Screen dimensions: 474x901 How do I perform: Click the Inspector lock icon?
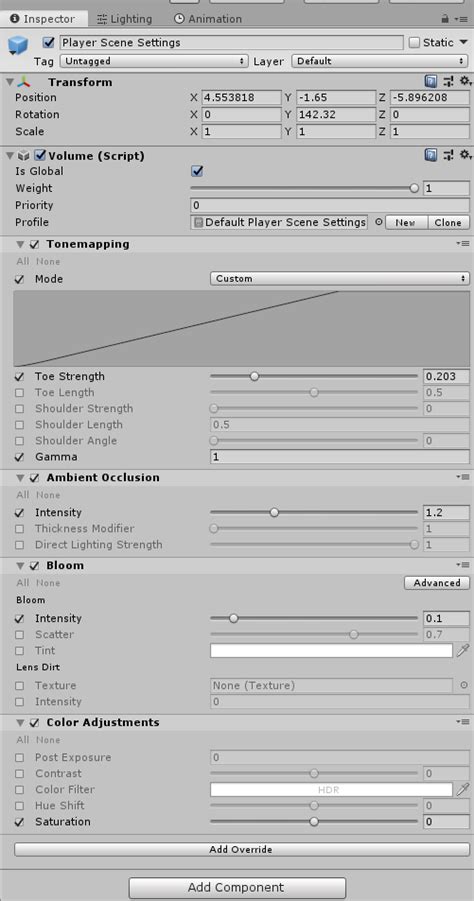(445, 19)
